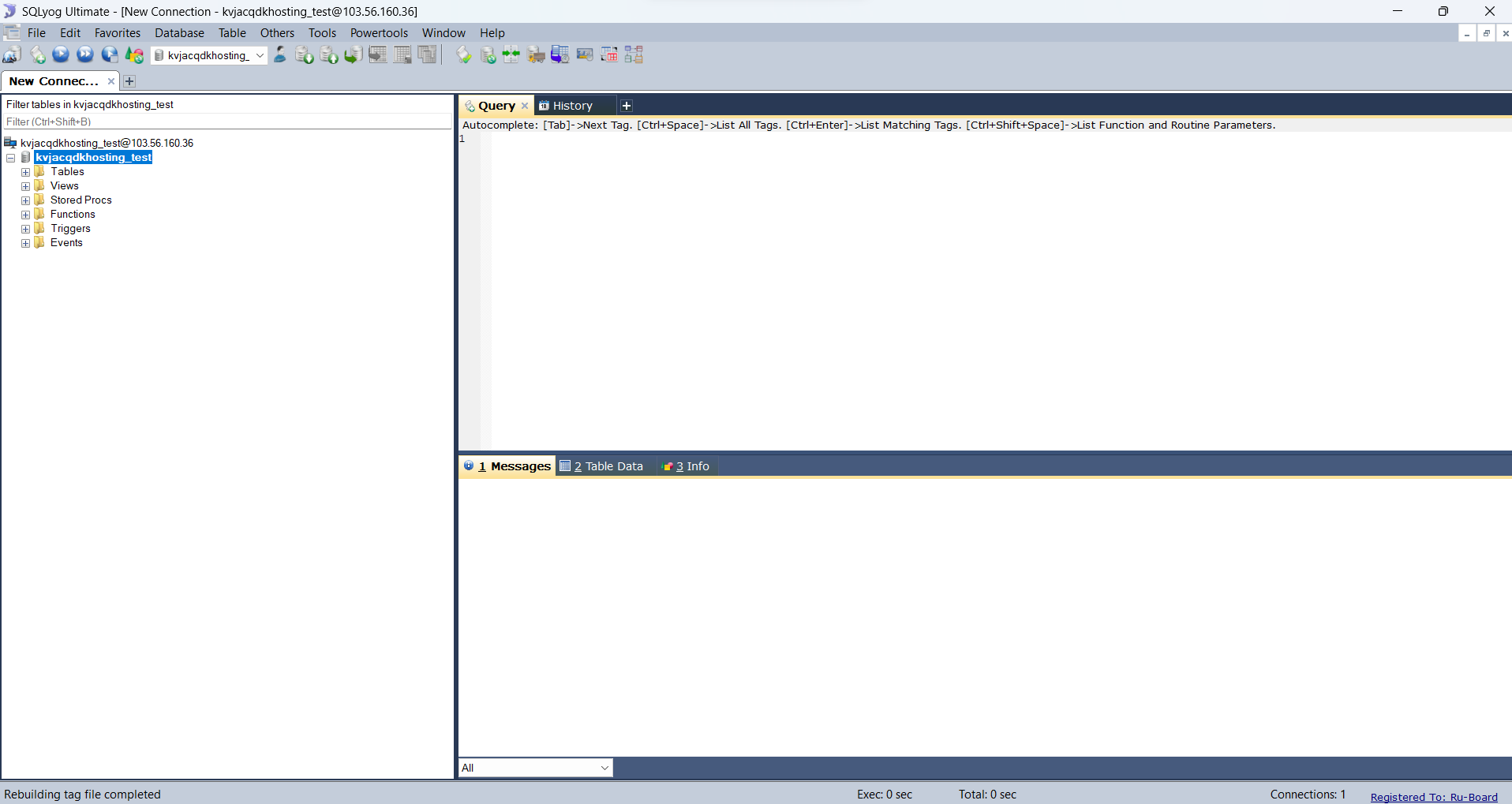Click the table Filter input field
The width and height of the screenshot is (1512, 804).
(x=227, y=122)
